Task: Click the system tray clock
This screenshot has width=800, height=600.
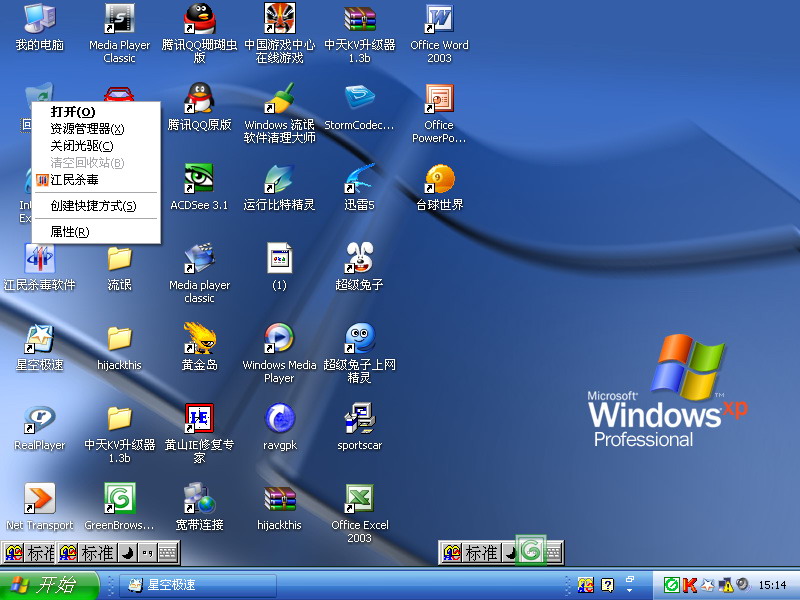Action: [772, 585]
